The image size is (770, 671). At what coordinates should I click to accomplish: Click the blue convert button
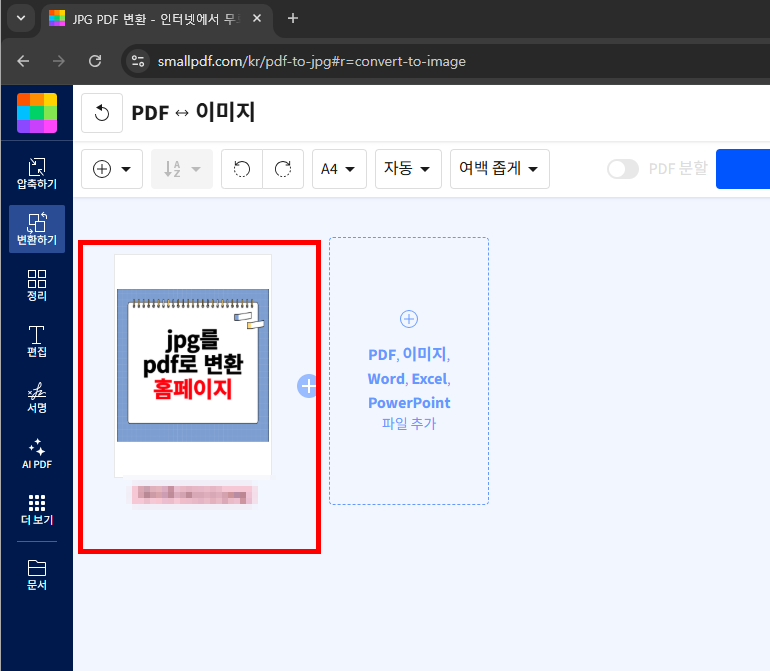(742, 169)
